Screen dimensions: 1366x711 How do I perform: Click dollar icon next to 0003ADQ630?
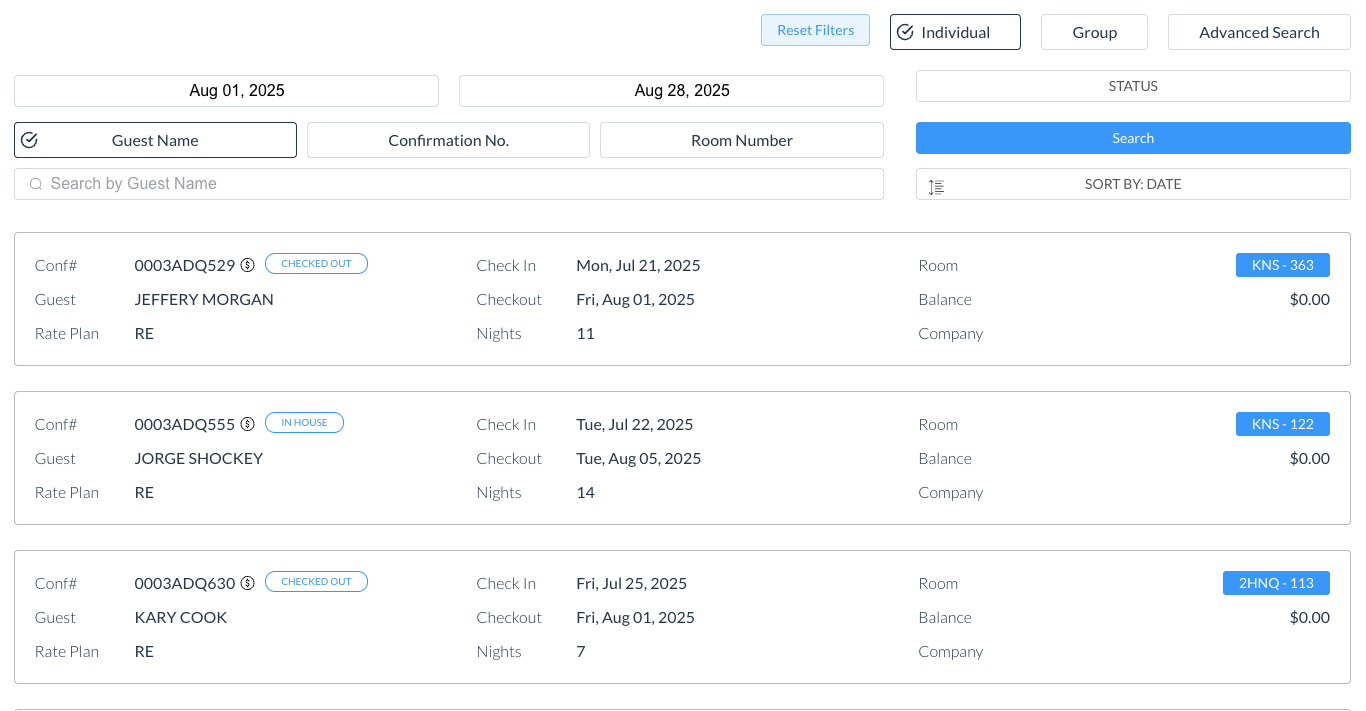coord(248,583)
